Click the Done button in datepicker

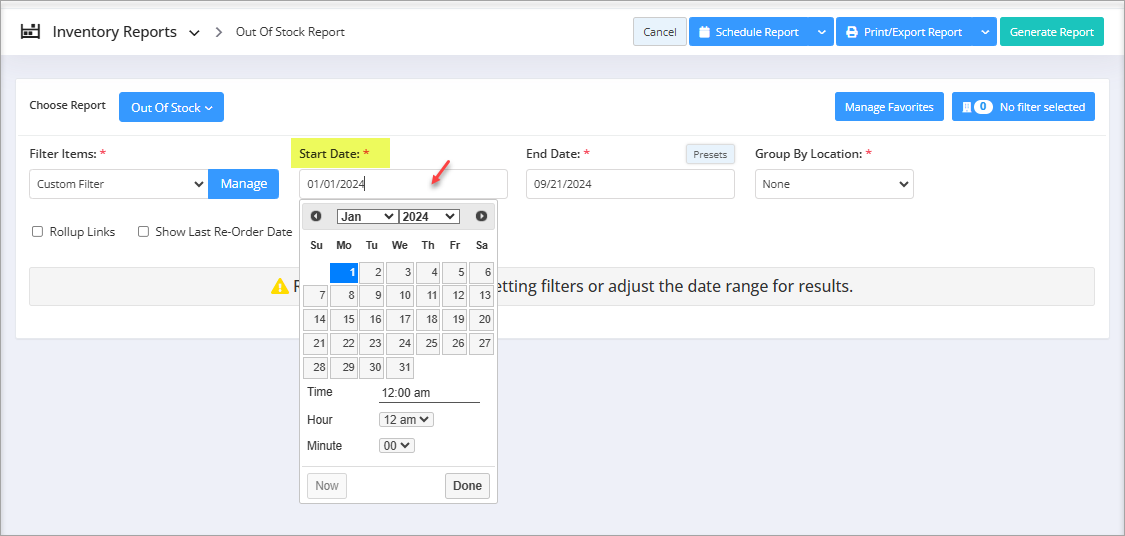tap(467, 486)
